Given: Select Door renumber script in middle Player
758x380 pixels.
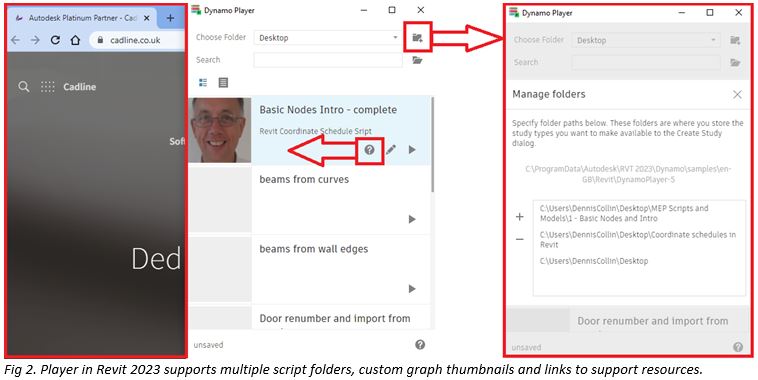Looking at the screenshot, I should [309, 318].
